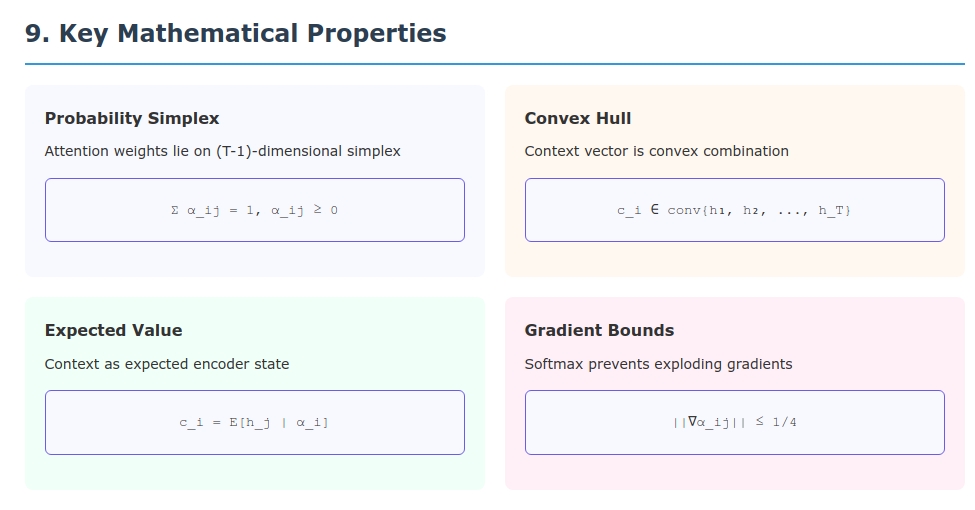Click the 'Expected Value' card title
This screenshot has height=510, width=975.
tap(113, 330)
